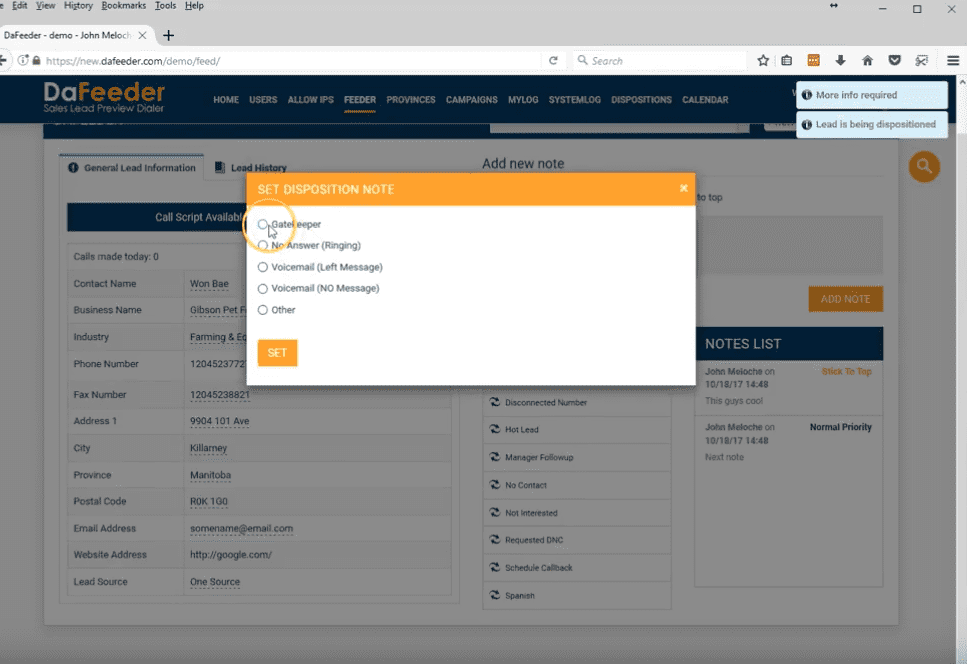
Task: Open a new browser tab
Action: (x=168, y=35)
